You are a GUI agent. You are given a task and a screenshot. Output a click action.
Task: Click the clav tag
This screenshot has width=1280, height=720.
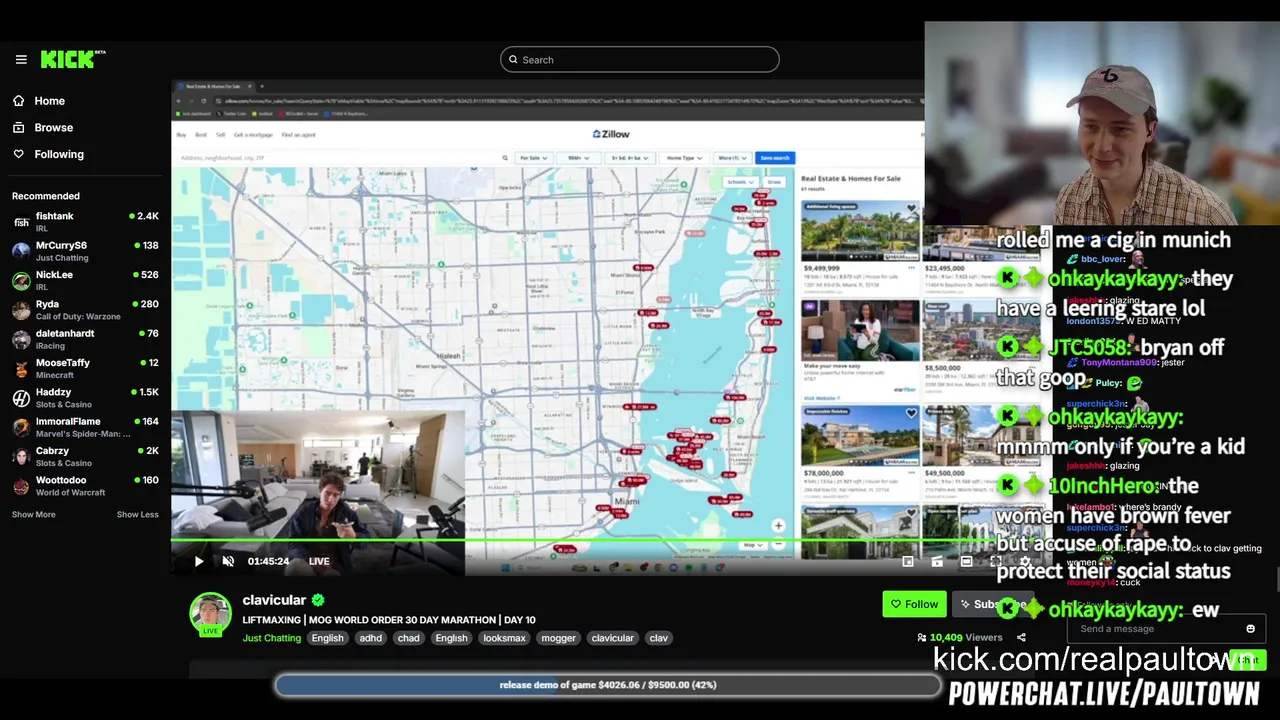658,638
